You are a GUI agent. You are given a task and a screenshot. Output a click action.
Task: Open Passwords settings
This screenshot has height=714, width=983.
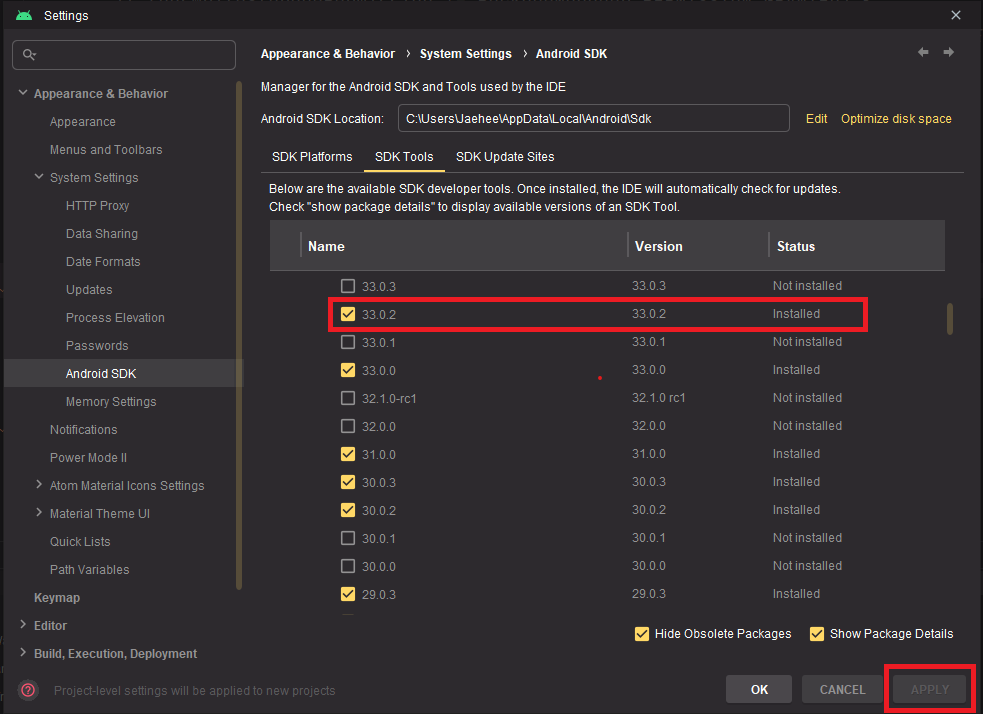click(97, 345)
